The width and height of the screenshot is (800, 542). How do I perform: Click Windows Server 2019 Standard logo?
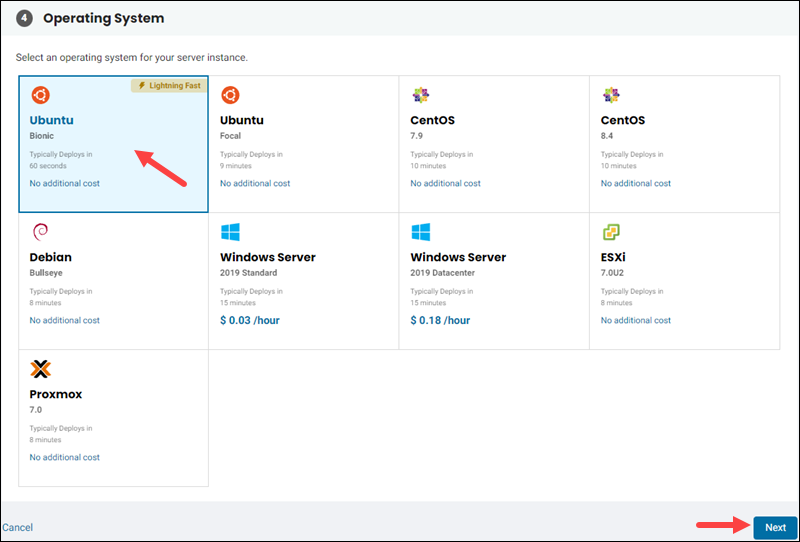(x=230, y=232)
